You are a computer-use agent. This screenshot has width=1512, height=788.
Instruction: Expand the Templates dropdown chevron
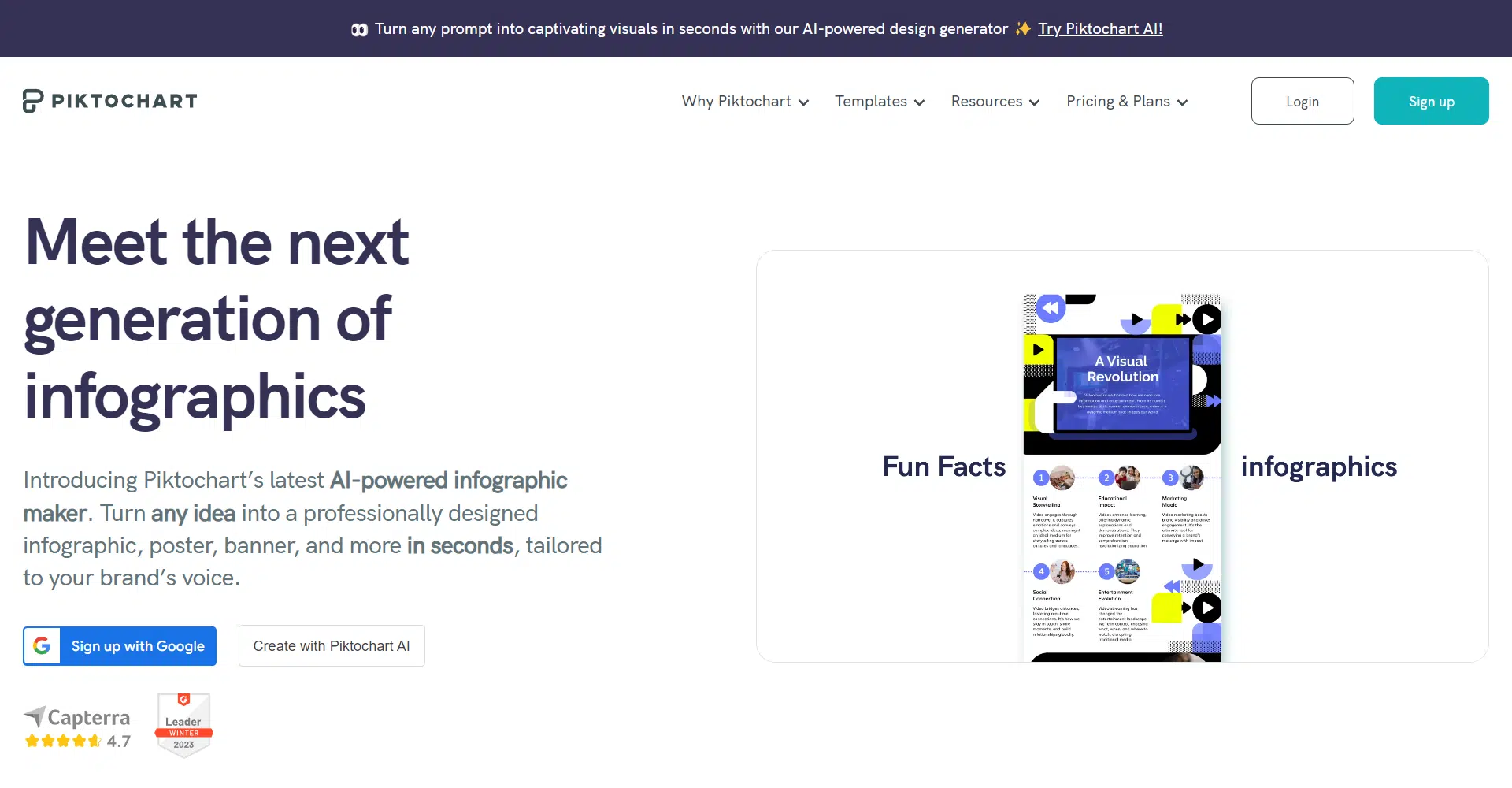(x=919, y=102)
